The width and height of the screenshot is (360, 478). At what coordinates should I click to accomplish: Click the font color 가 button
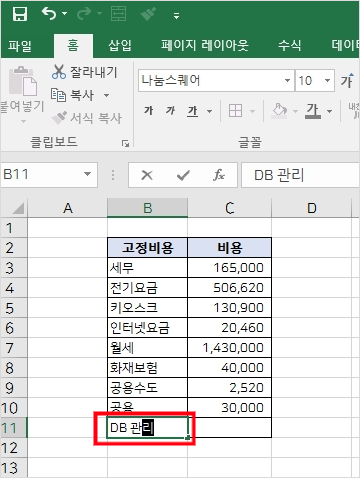pos(313,111)
